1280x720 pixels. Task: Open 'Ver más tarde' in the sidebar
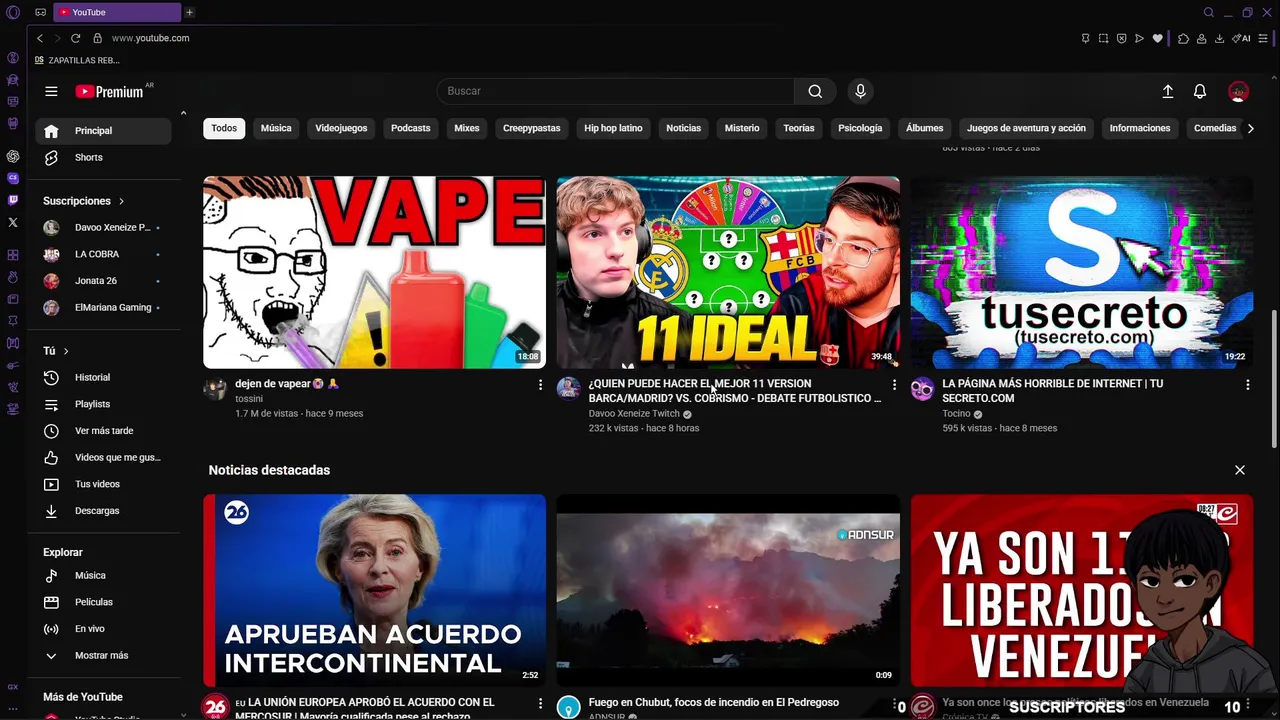pos(101,431)
